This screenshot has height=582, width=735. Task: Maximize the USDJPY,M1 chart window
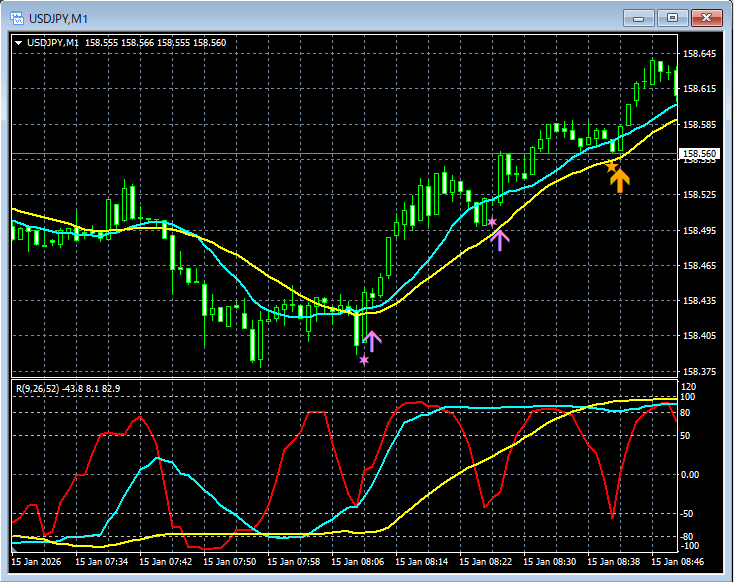click(673, 17)
